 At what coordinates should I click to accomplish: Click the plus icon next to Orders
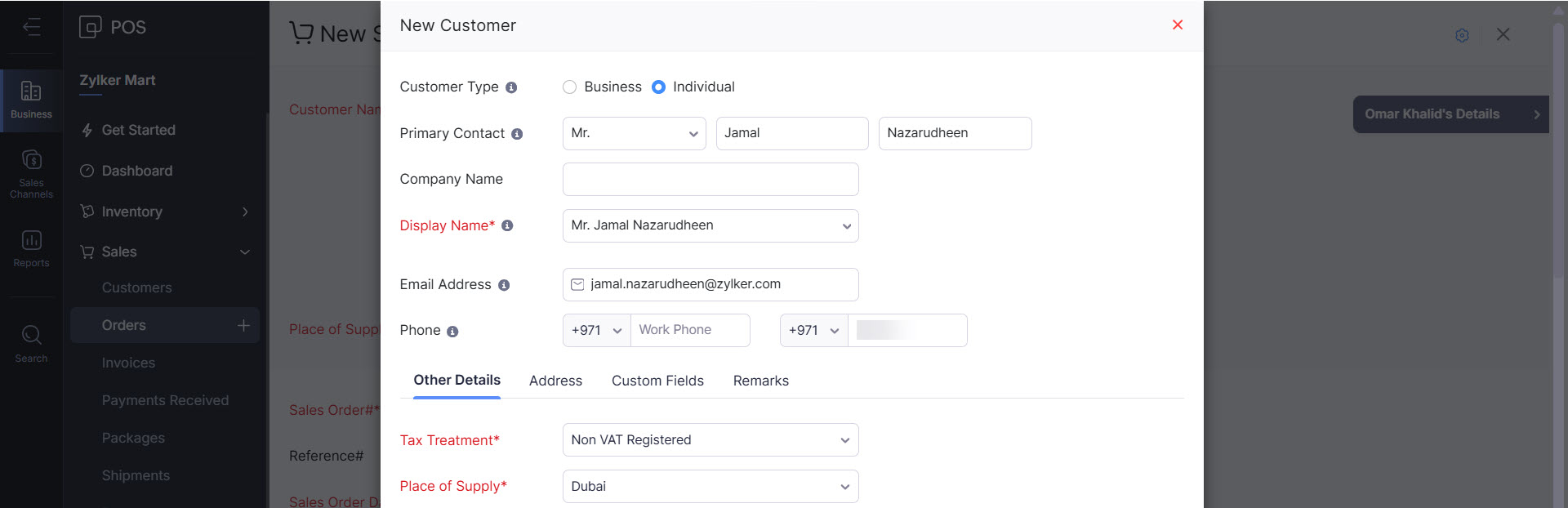(243, 325)
